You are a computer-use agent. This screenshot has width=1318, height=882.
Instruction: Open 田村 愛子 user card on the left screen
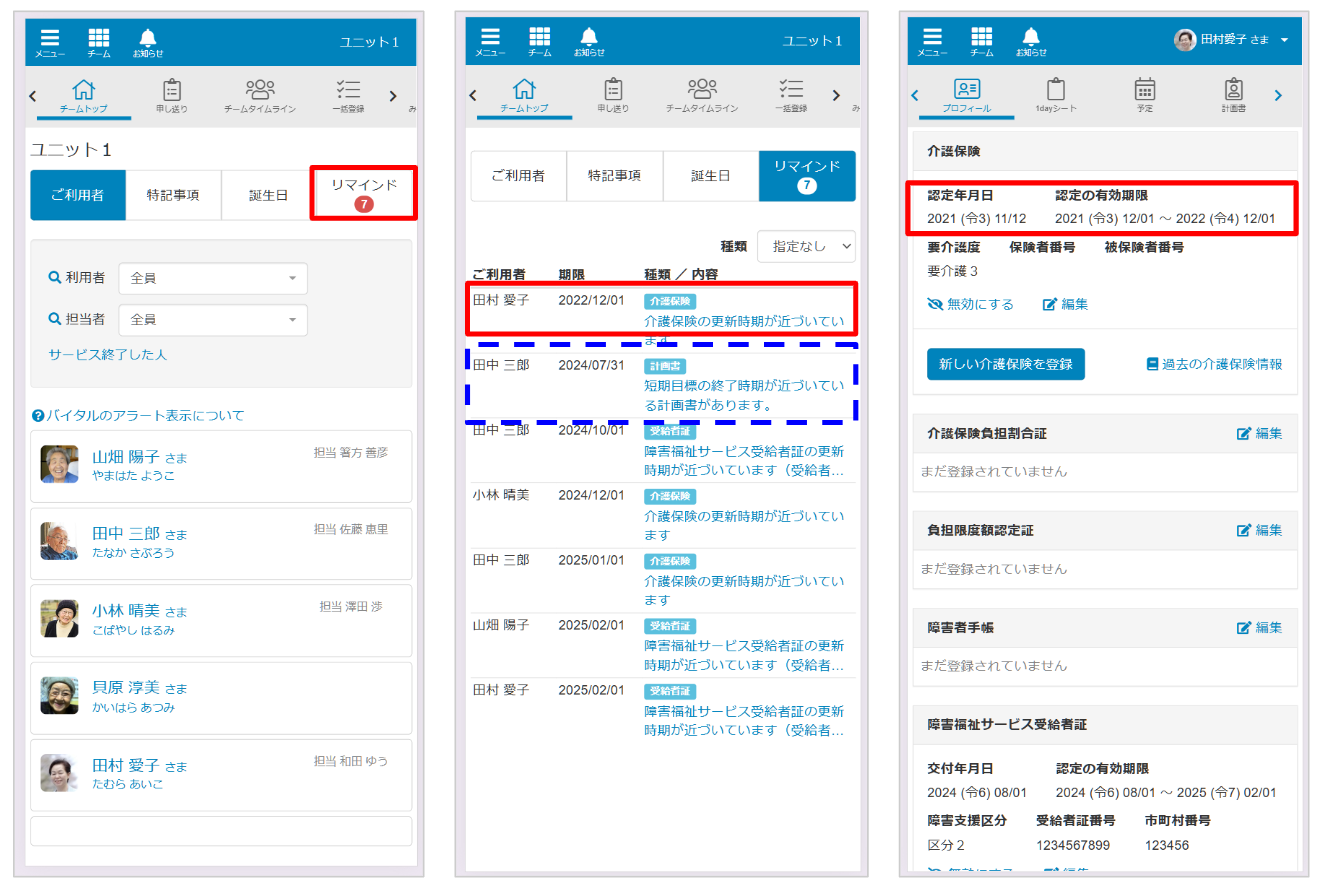coord(221,775)
